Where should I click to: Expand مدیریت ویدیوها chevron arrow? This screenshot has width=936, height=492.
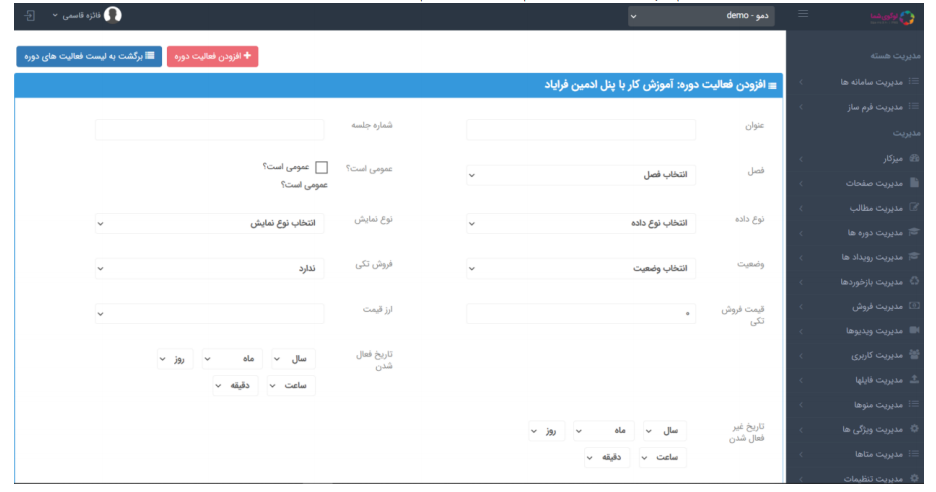coord(801,331)
